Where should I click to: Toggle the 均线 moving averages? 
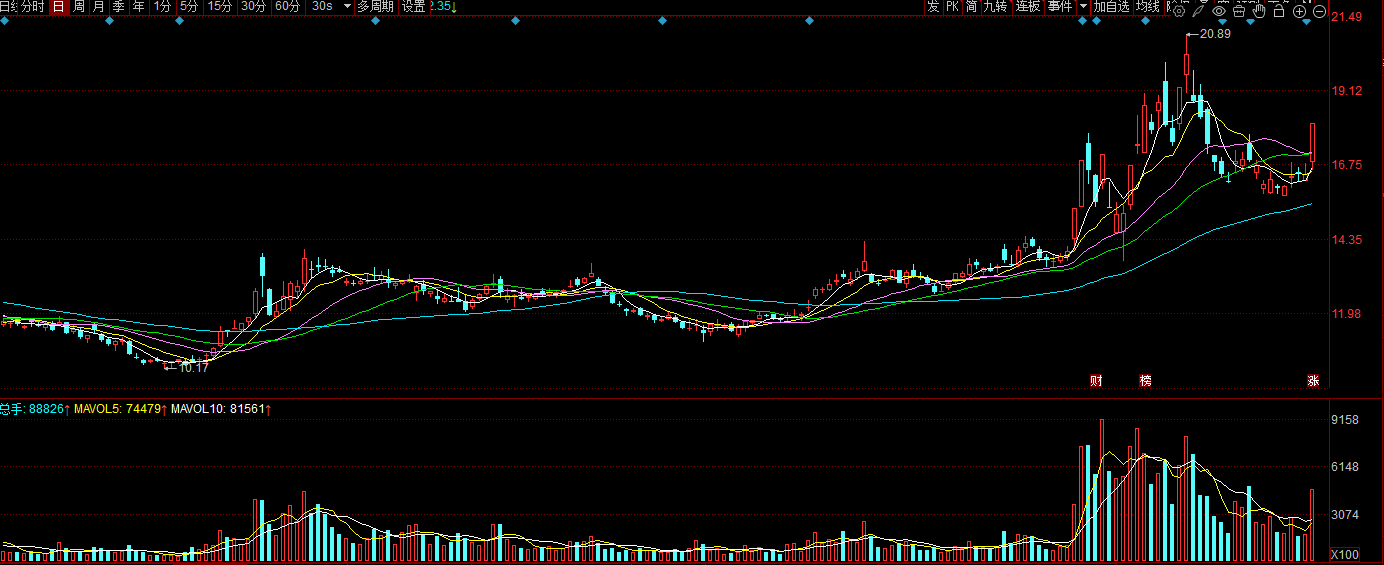pos(1147,6)
